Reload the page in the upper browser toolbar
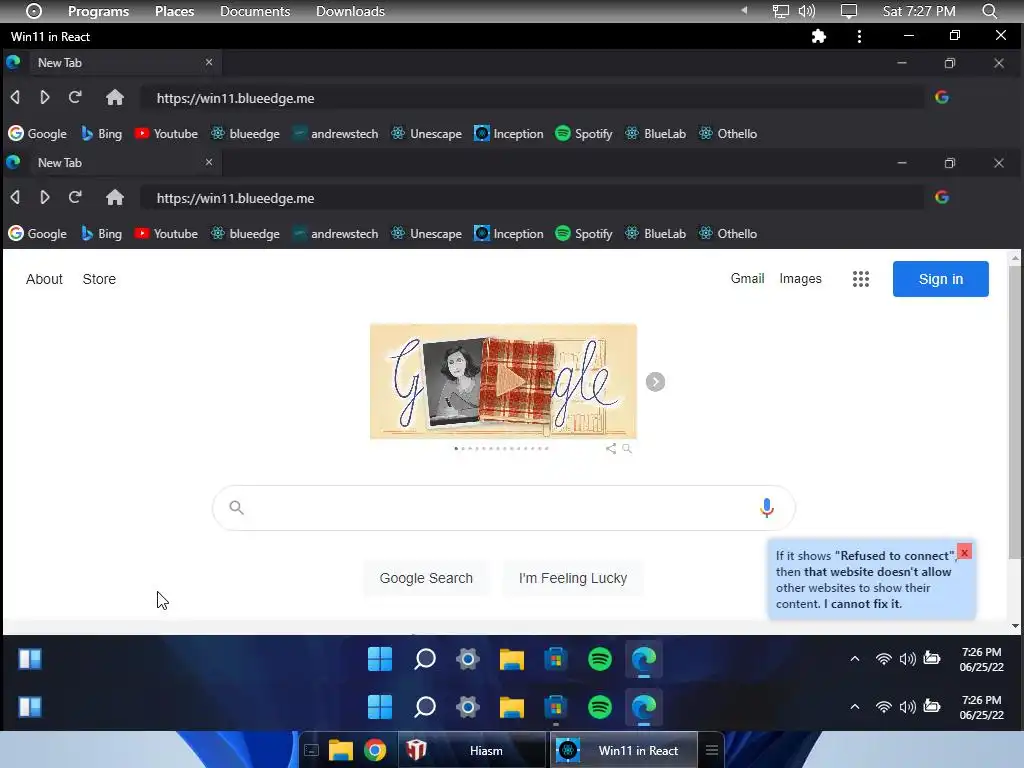This screenshot has width=1024, height=768. 75,97
